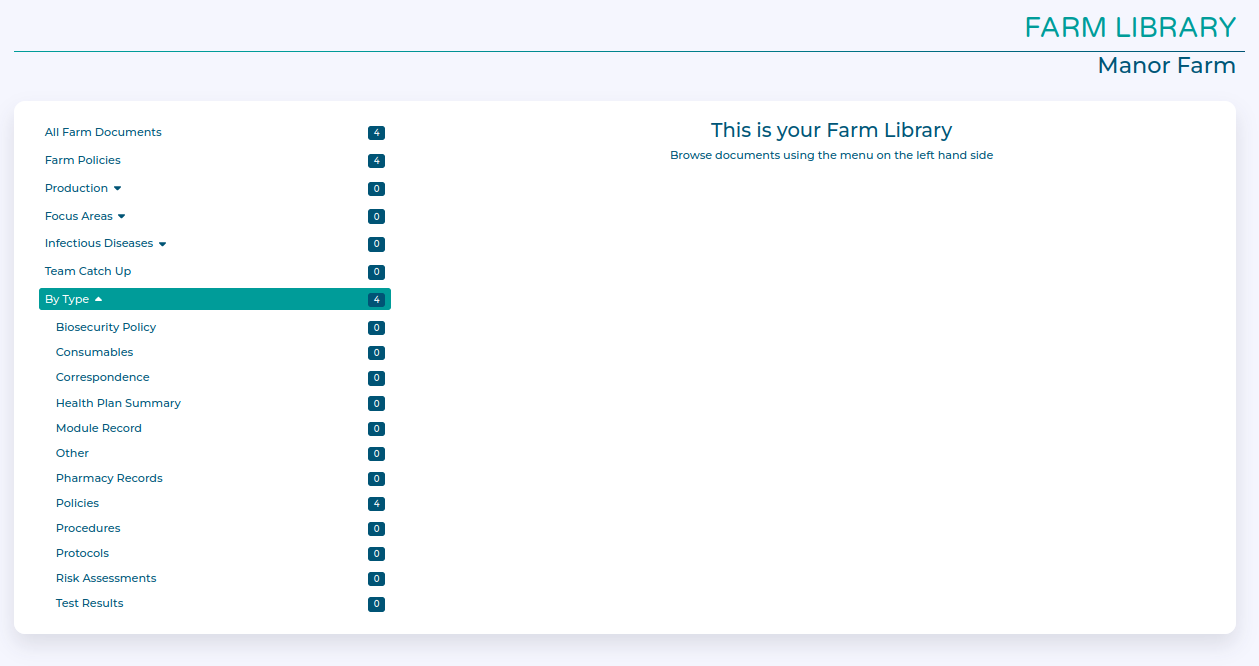Select Farm Policies in the sidebar
The image size is (1259, 666).
(x=83, y=160)
